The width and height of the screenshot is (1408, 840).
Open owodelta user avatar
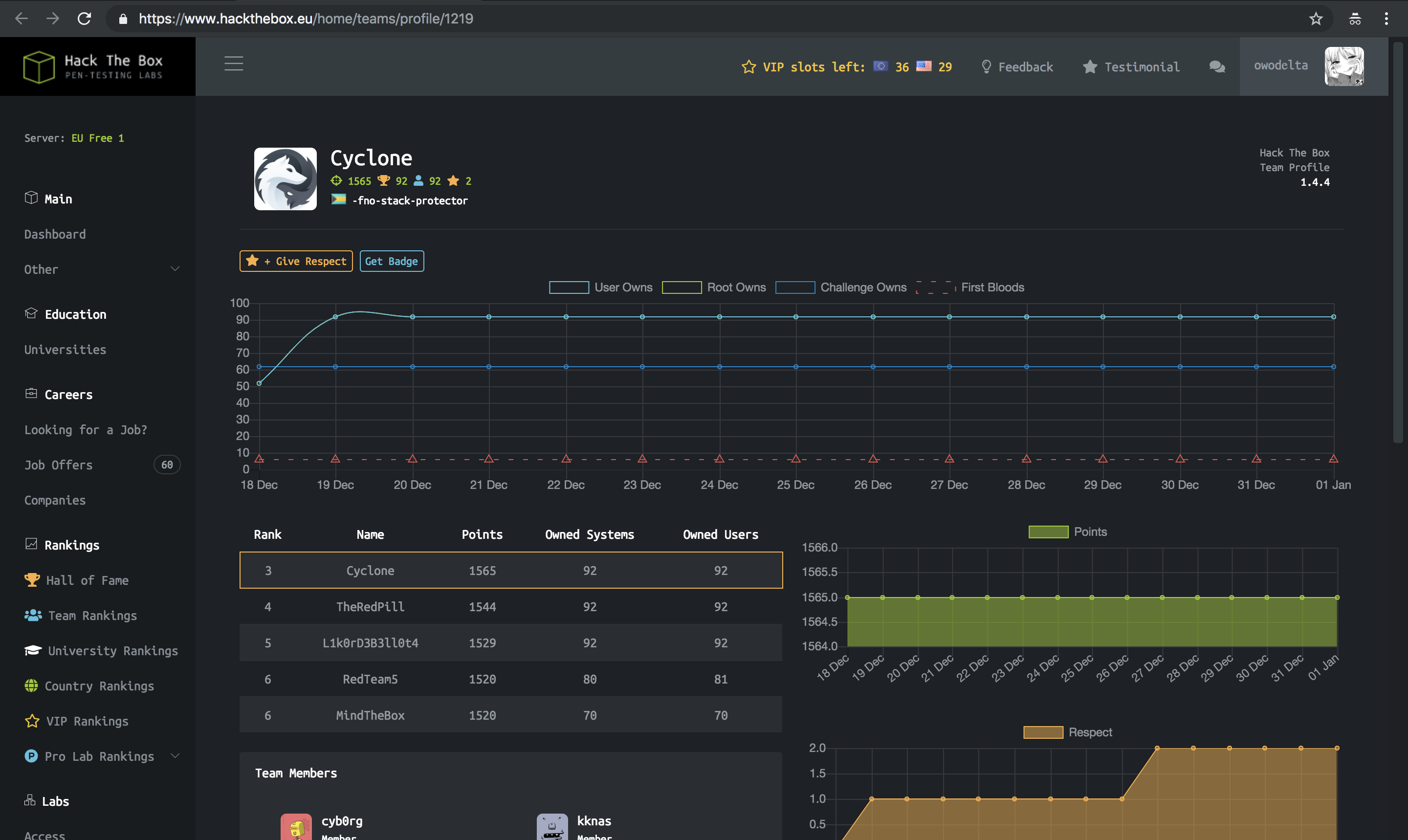(x=1344, y=66)
